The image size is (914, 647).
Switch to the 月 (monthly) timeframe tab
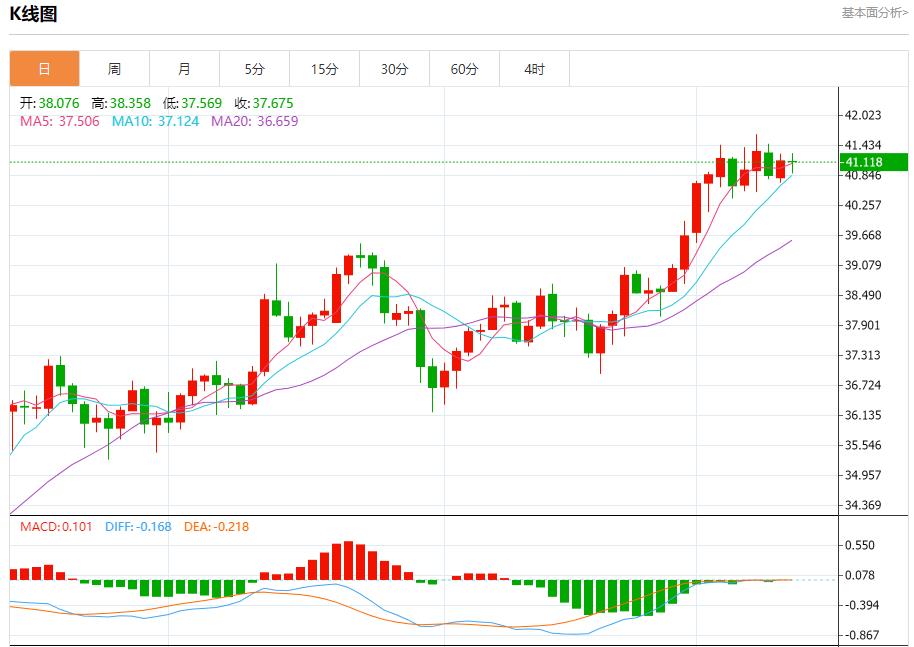point(184,68)
